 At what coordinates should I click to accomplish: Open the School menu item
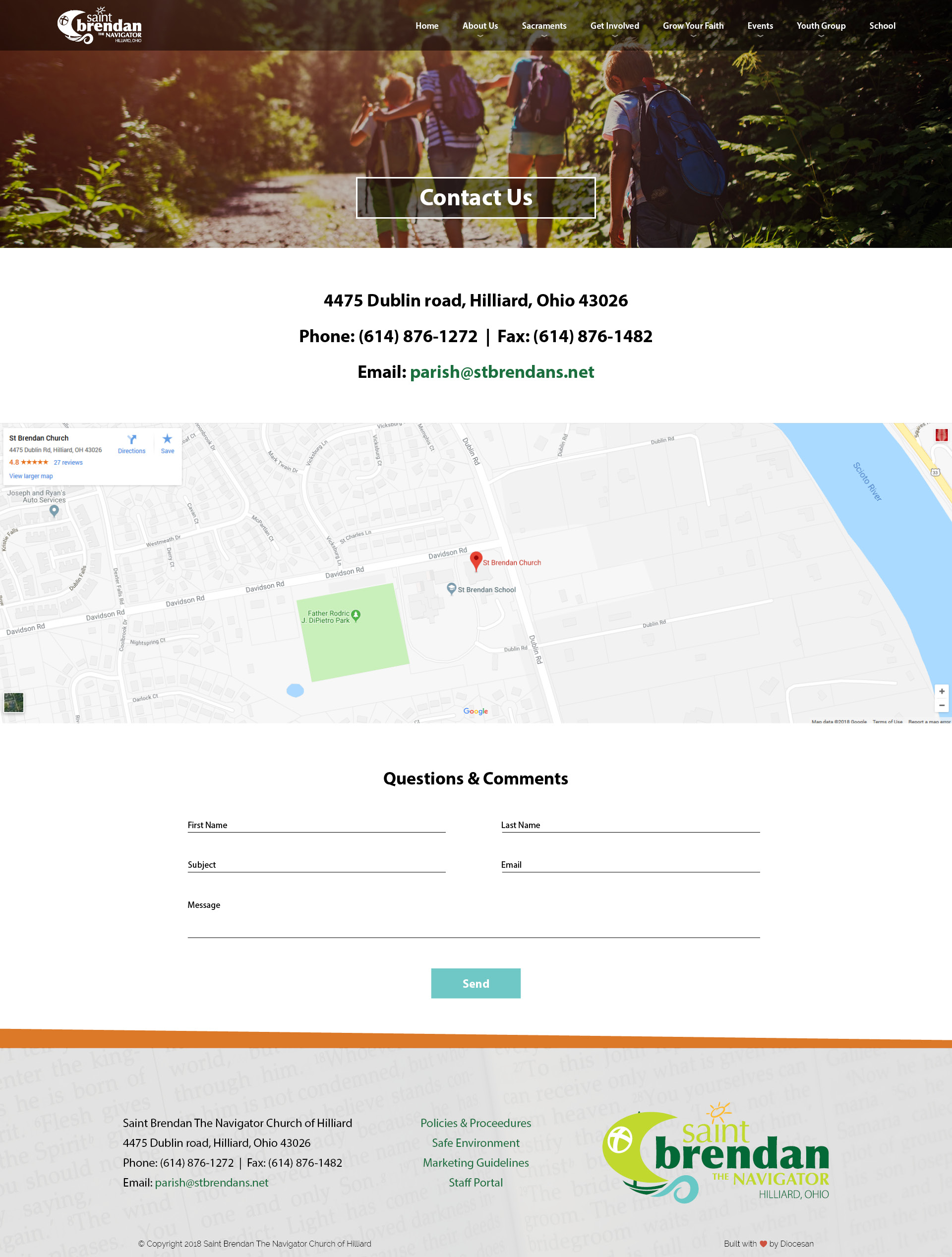pyautogui.click(x=882, y=26)
